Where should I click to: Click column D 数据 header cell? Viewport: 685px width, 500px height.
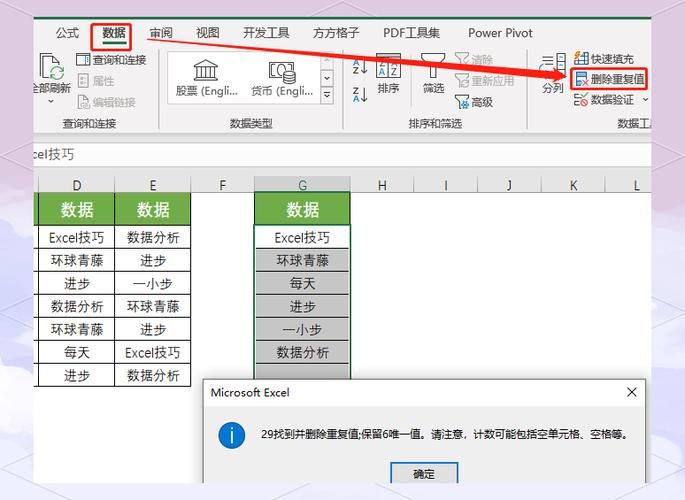pos(76,210)
